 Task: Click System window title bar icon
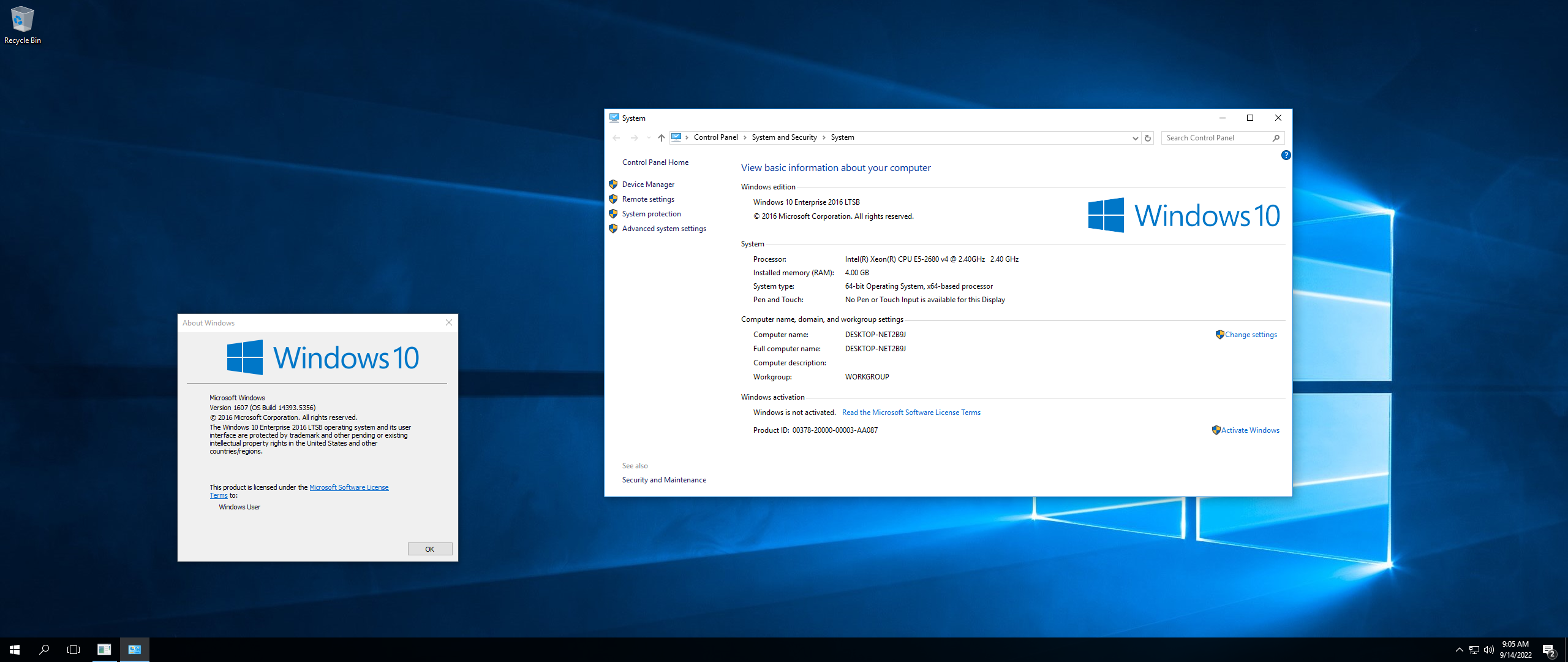pos(614,118)
